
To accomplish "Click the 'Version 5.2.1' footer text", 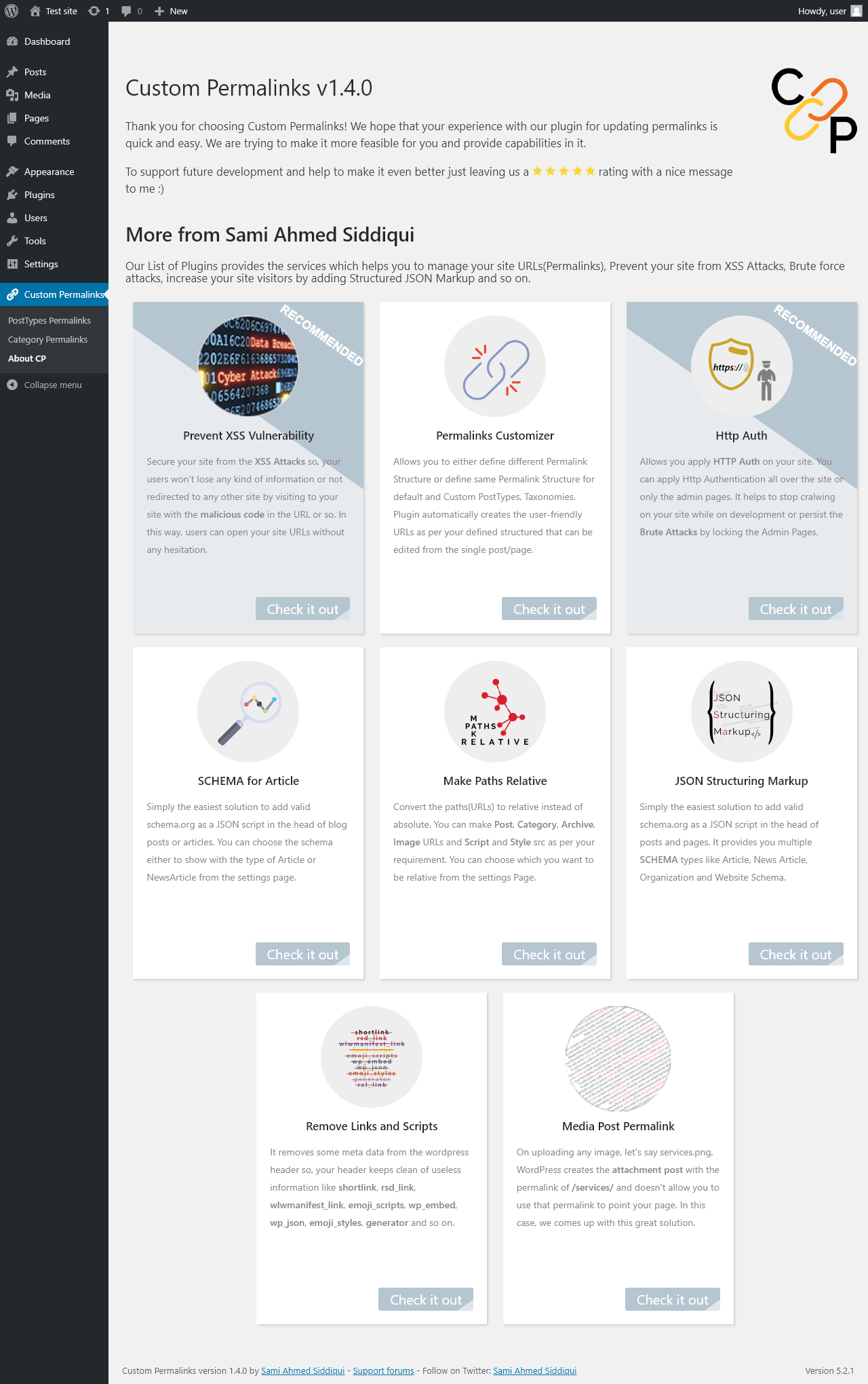I will click(x=829, y=1370).
